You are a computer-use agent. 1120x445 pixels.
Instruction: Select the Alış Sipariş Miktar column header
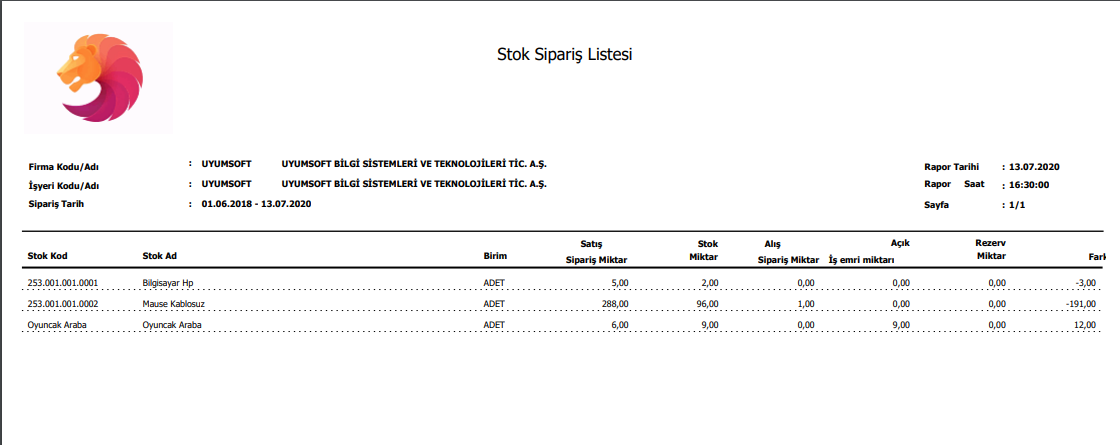tap(789, 250)
